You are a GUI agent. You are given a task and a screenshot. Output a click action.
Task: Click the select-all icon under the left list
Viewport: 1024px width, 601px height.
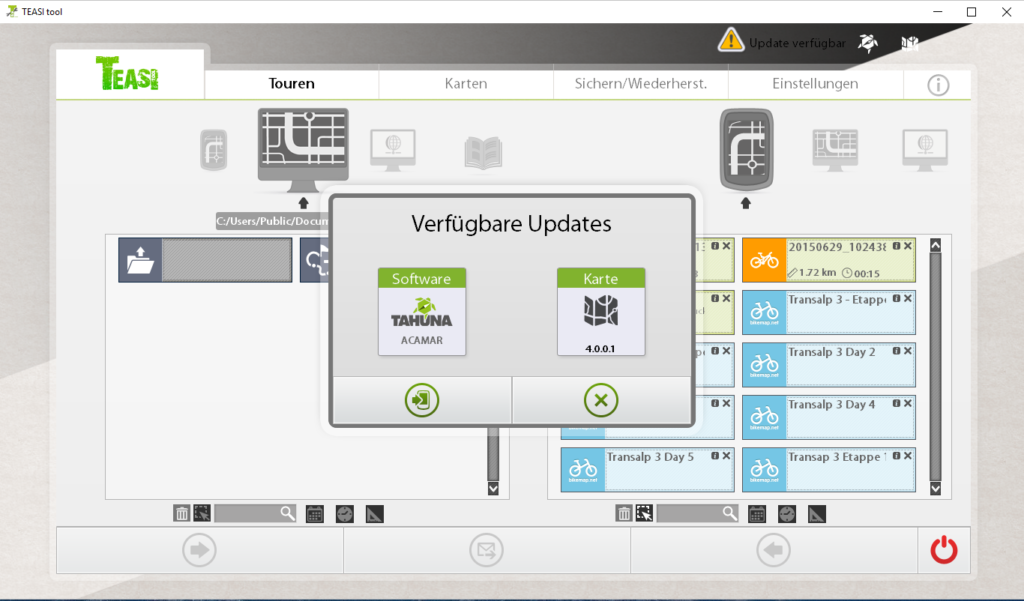(202, 513)
